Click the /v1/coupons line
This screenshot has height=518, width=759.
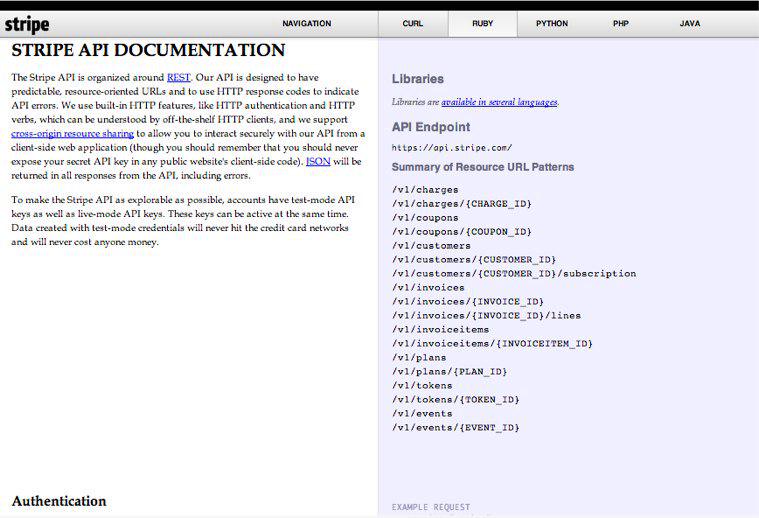click(x=425, y=218)
